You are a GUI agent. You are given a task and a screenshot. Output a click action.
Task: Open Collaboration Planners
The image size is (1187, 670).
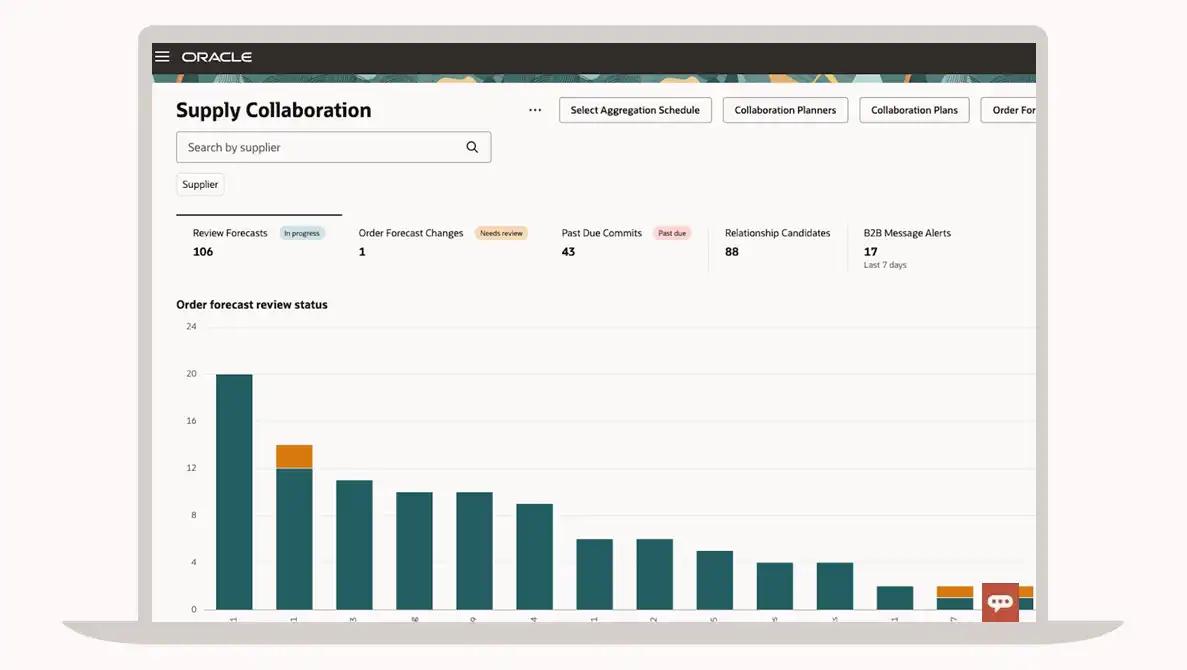[785, 110]
